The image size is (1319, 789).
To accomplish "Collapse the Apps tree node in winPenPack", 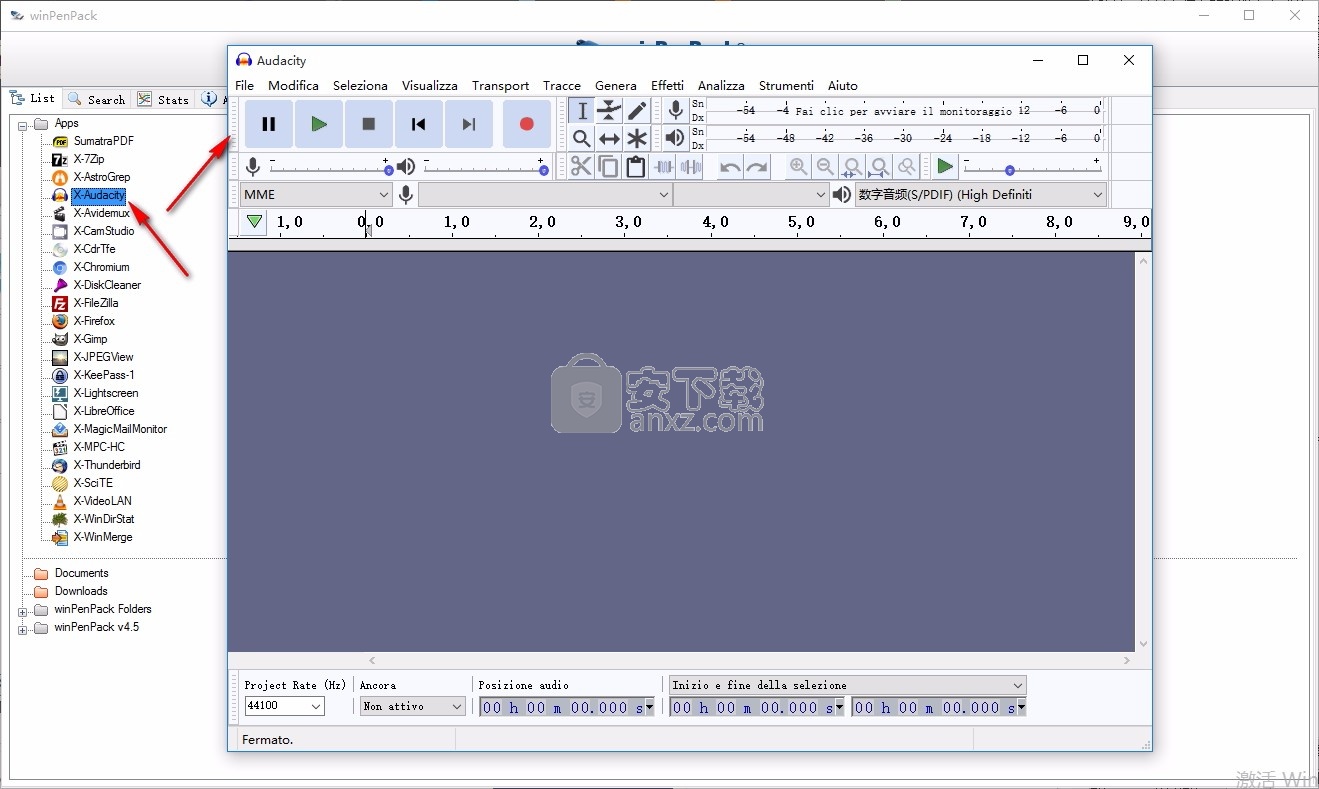I will 23,124.
